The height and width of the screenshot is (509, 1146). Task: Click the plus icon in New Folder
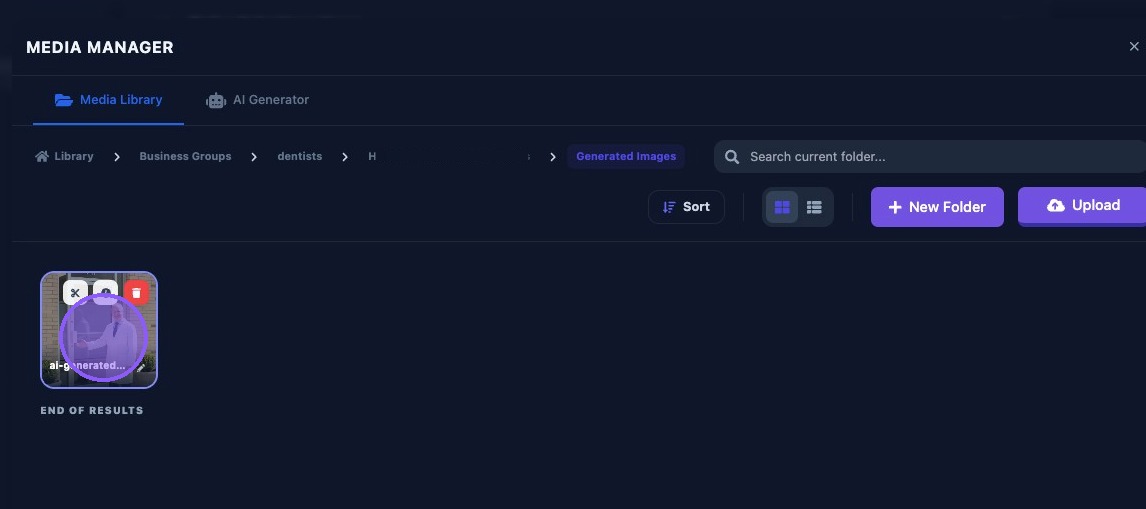pyautogui.click(x=895, y=208)
